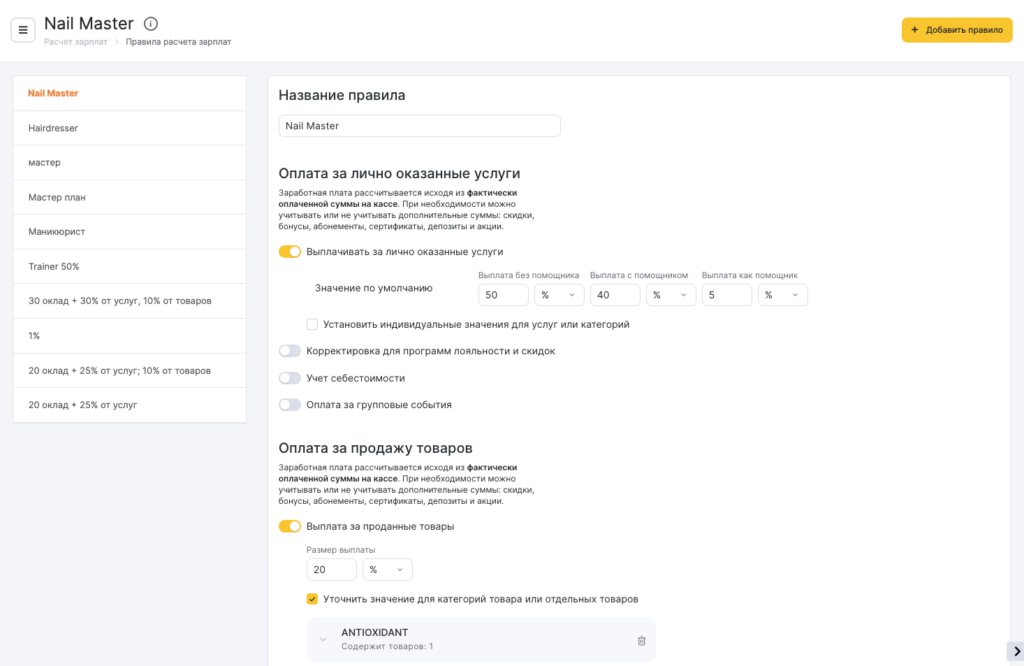Delete the ANTIOXIDANT category with trash icon
Screen dimensions: 1024x666
pos(641,640)
